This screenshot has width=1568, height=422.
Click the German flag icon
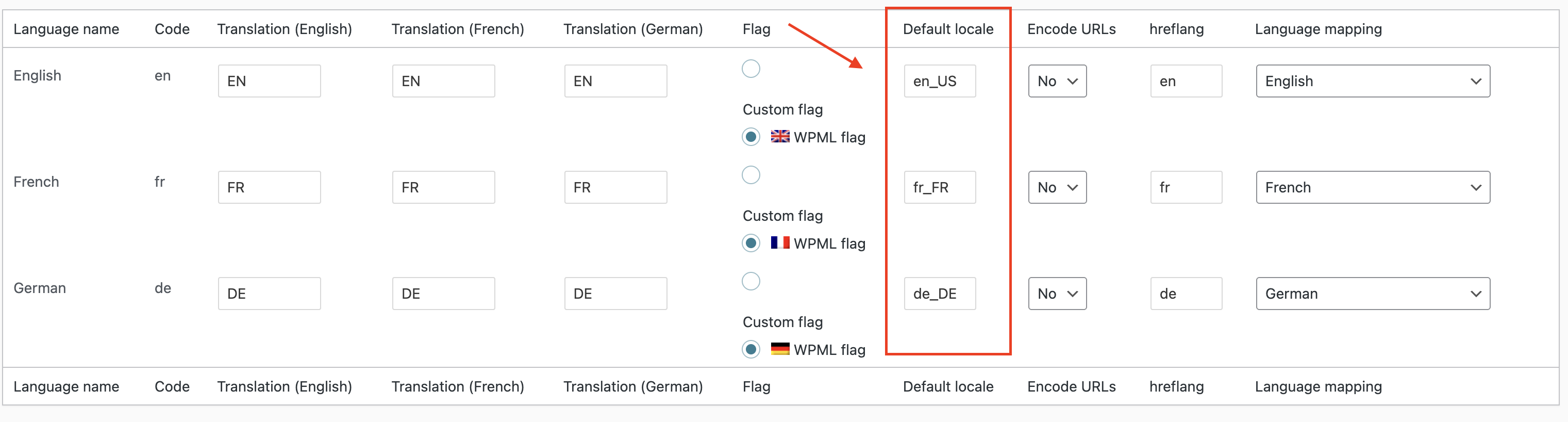coord(780,349)
